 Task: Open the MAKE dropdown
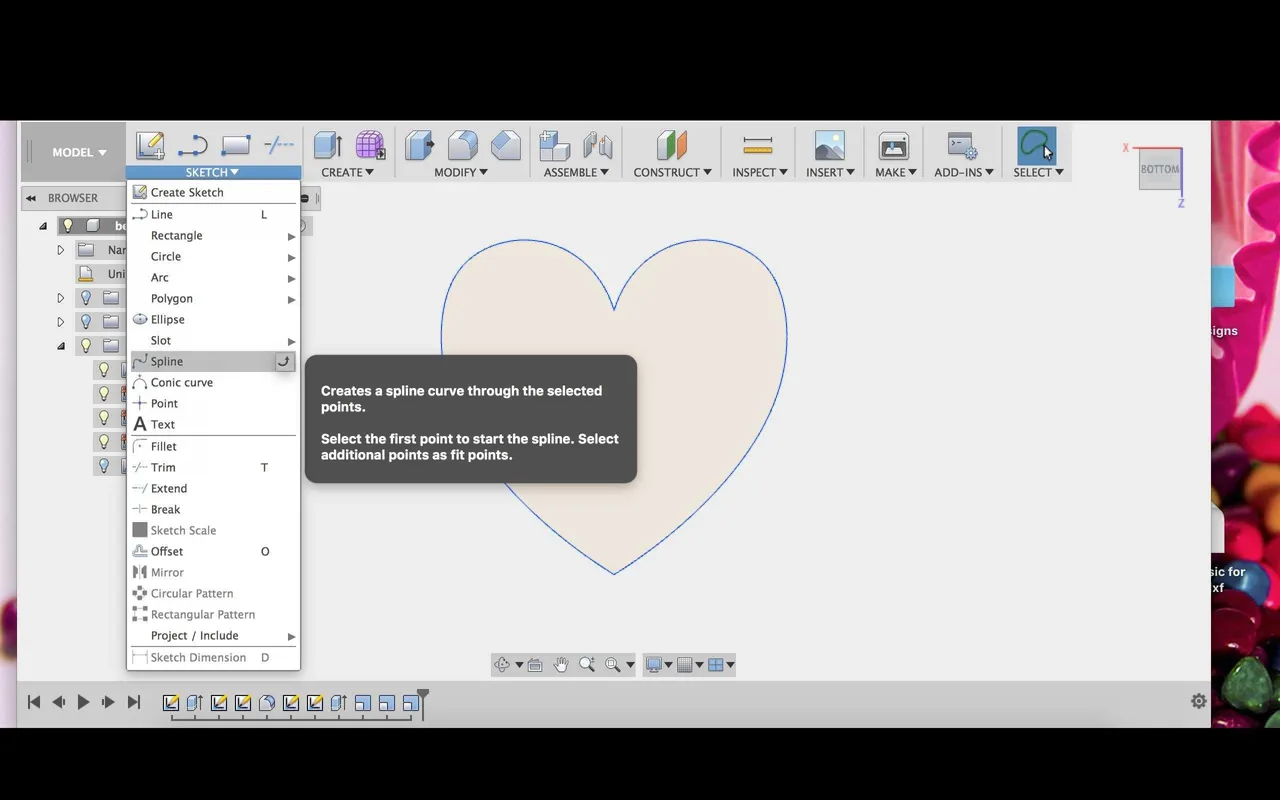coord(896,172)
